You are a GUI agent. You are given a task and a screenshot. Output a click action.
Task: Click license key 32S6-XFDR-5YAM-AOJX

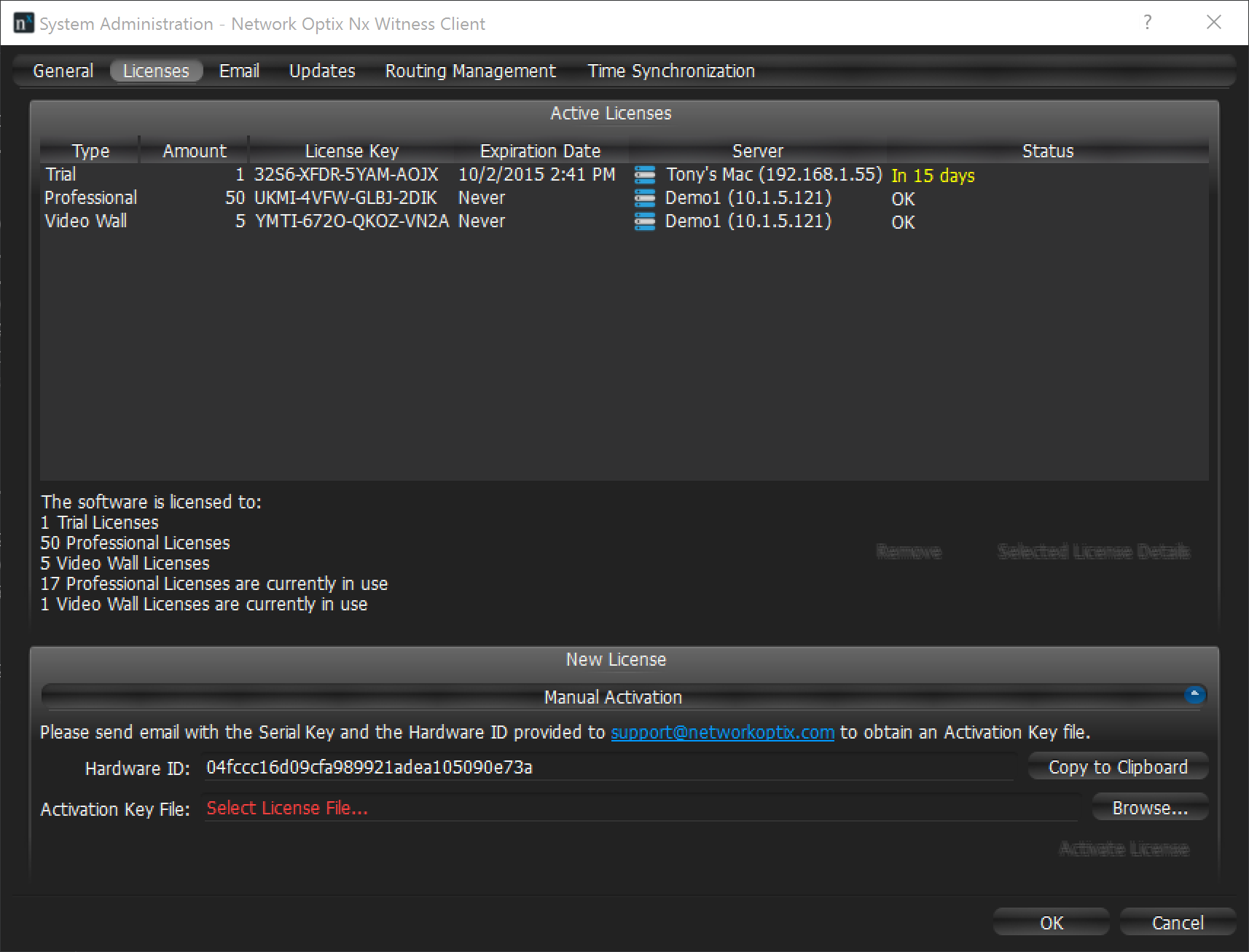click(346, 175)
